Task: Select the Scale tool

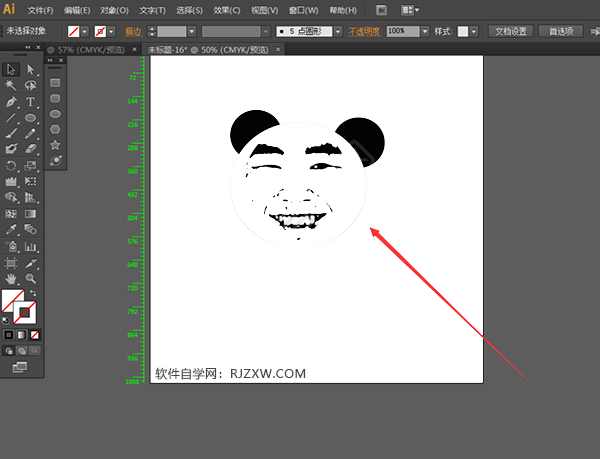Action: (30, 166)
